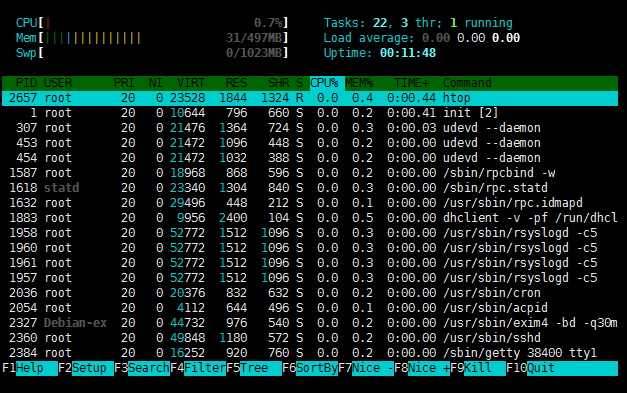Click the CPU usage meter bar
This screenshot has height=393, width=627.
pos(152,23)
